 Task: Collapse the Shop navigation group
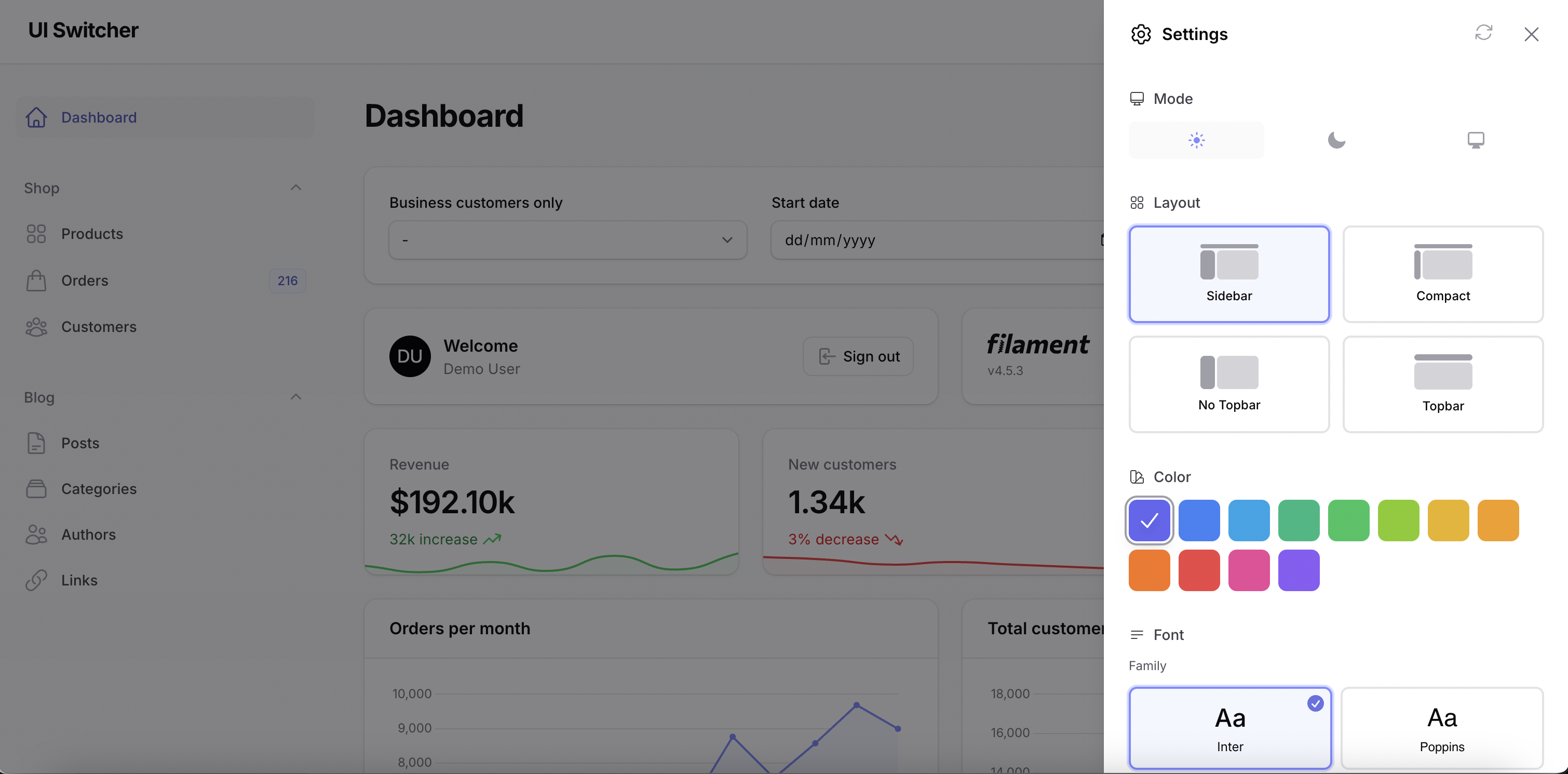click(x=296, y=188)
